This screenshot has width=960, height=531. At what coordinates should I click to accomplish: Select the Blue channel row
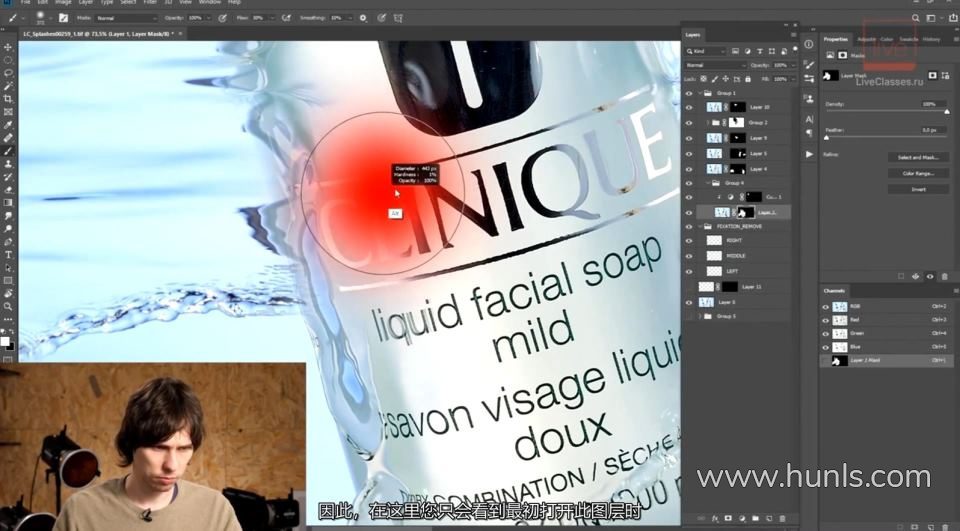pos(887,347)
